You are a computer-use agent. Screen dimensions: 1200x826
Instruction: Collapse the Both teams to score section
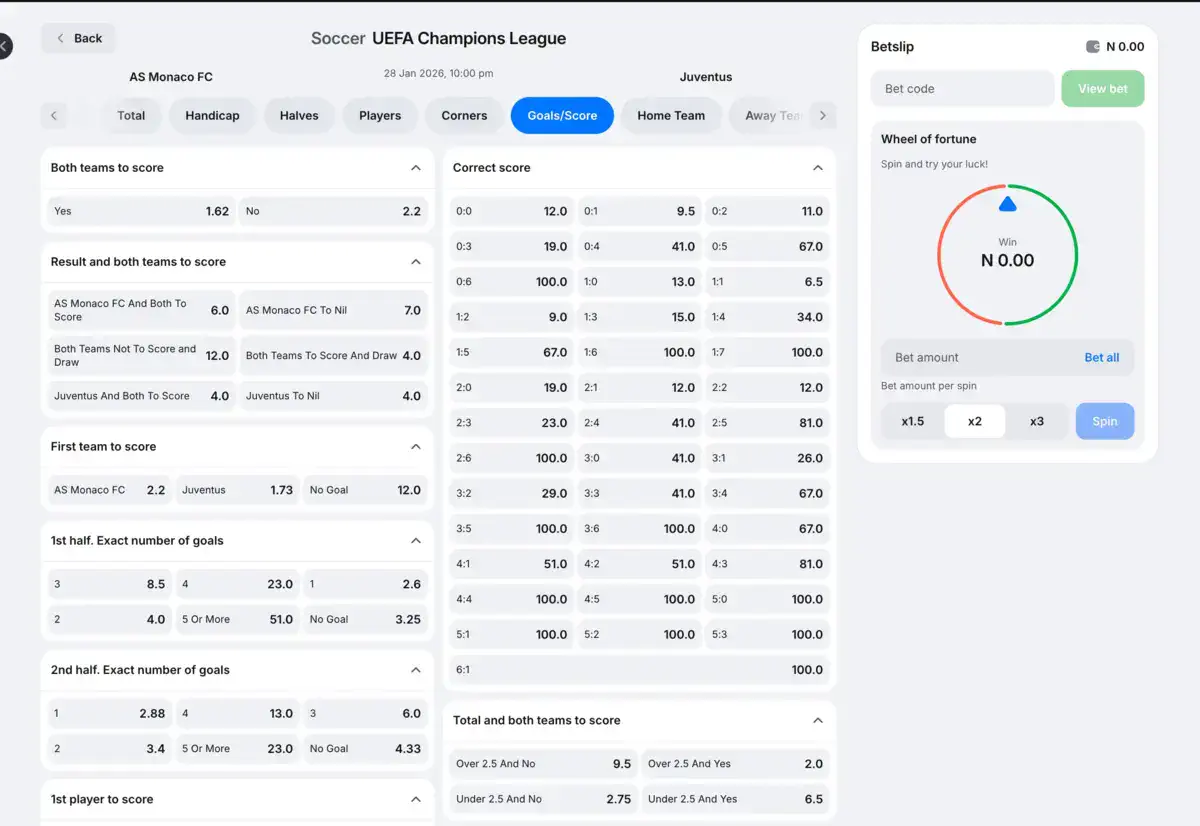pyautogui.click(x=416, y=168)
